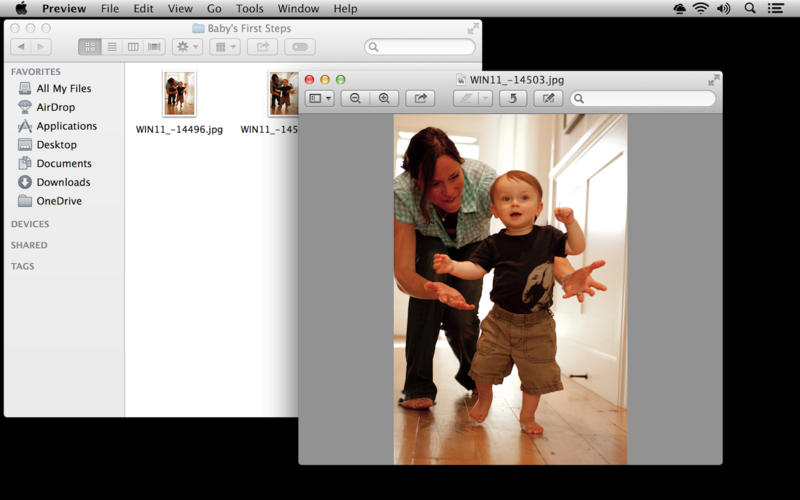
Task: Go forward in Finder window
Action: 41,47
